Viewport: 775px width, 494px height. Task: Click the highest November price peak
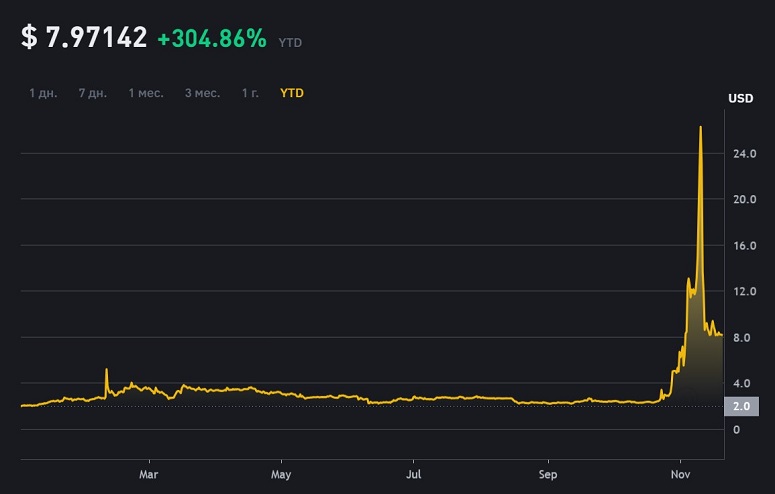coord(700,128)
